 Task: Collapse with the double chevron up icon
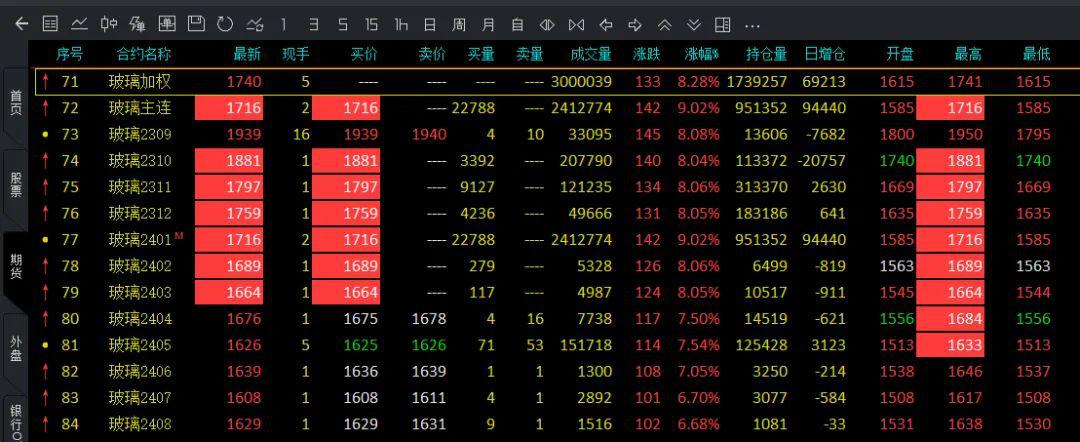[664, 23]
